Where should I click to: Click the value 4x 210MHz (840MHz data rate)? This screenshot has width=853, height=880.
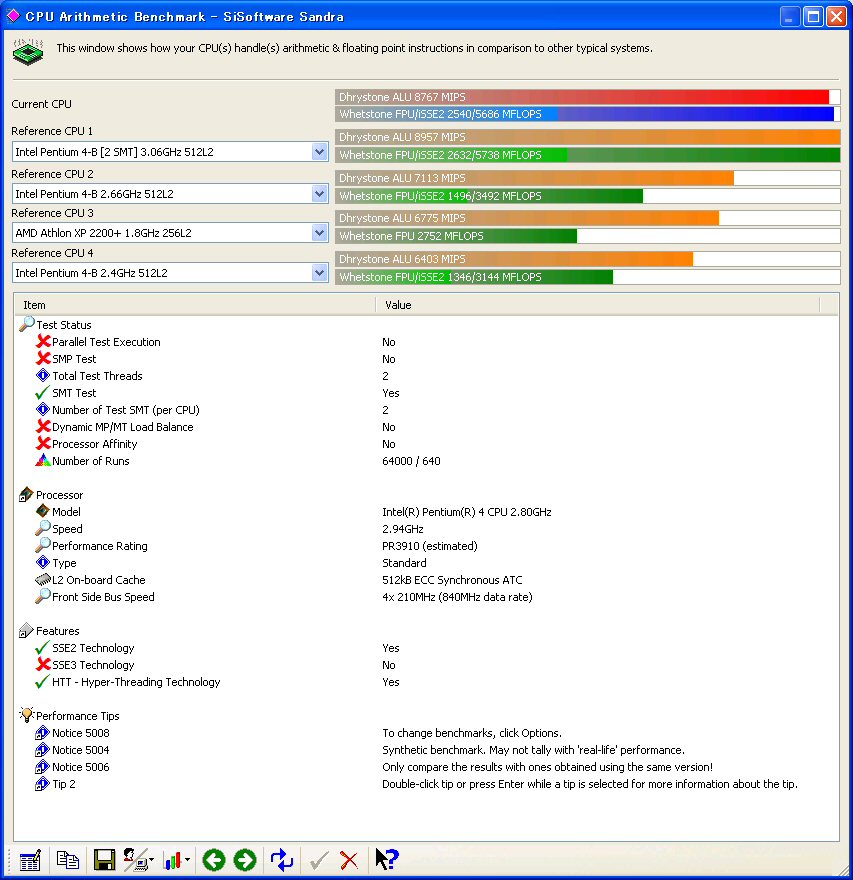(457, 597)
